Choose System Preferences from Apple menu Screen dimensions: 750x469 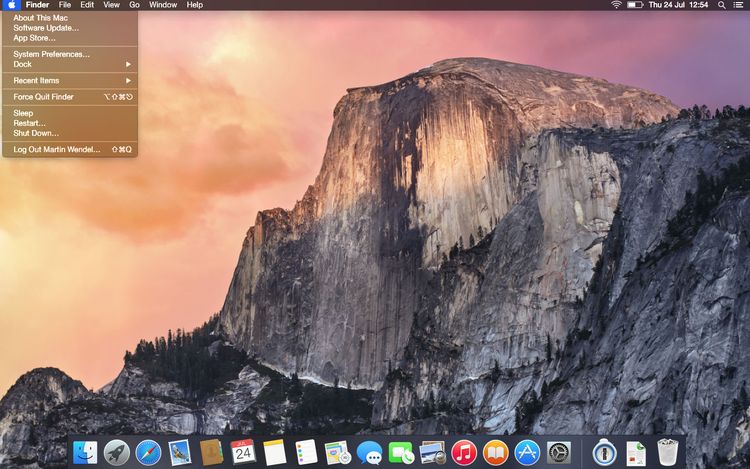click(x=51, y=54)
